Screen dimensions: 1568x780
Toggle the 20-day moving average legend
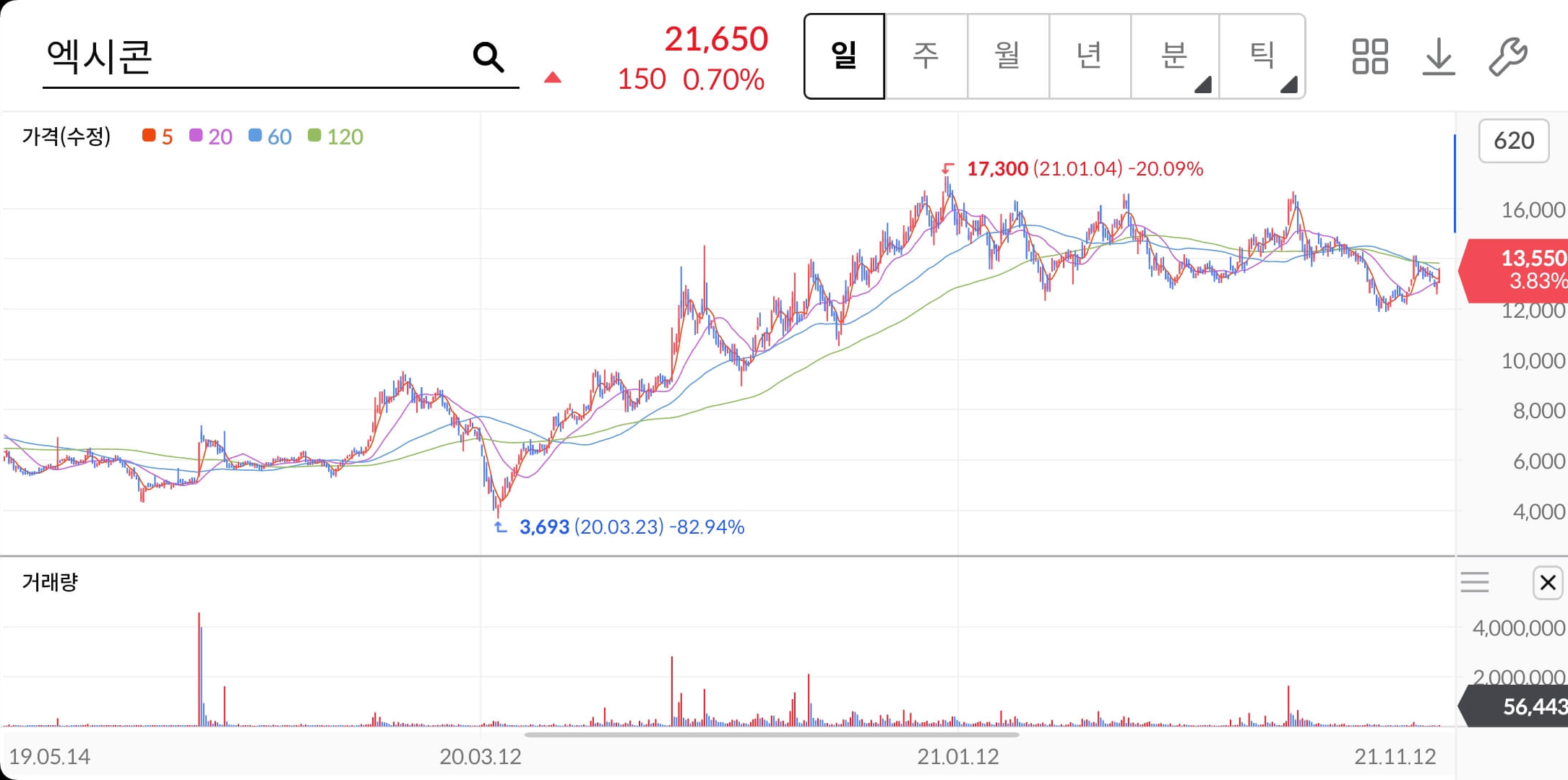(x=197, y=136)
